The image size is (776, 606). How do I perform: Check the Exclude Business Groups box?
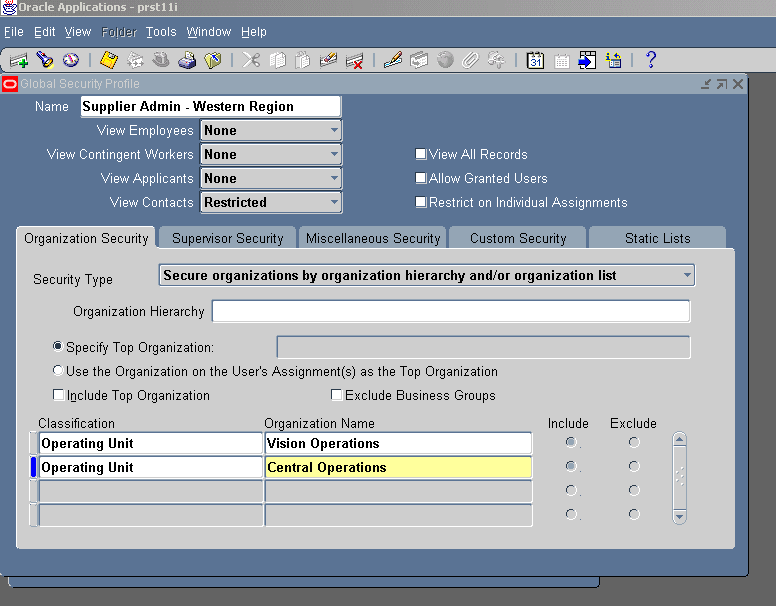tap(337, 395)
